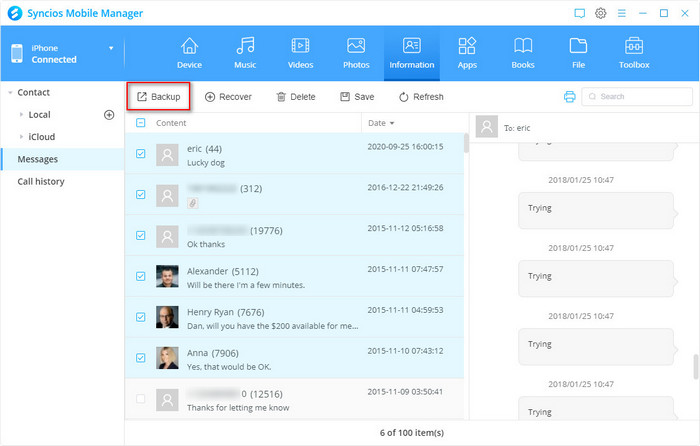Uncheck the (19776) conversation checkbox

pyautogui.click(x=141, y=235)
